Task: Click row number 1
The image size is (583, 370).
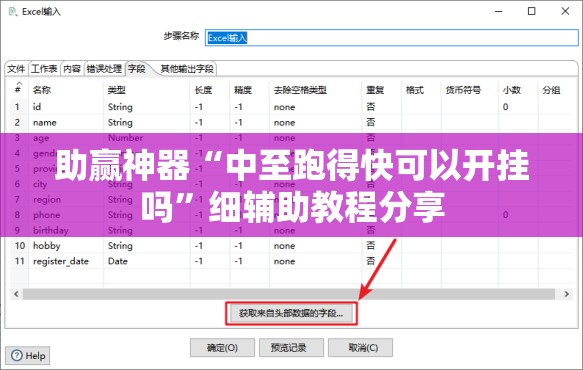Action: [17, 107]
